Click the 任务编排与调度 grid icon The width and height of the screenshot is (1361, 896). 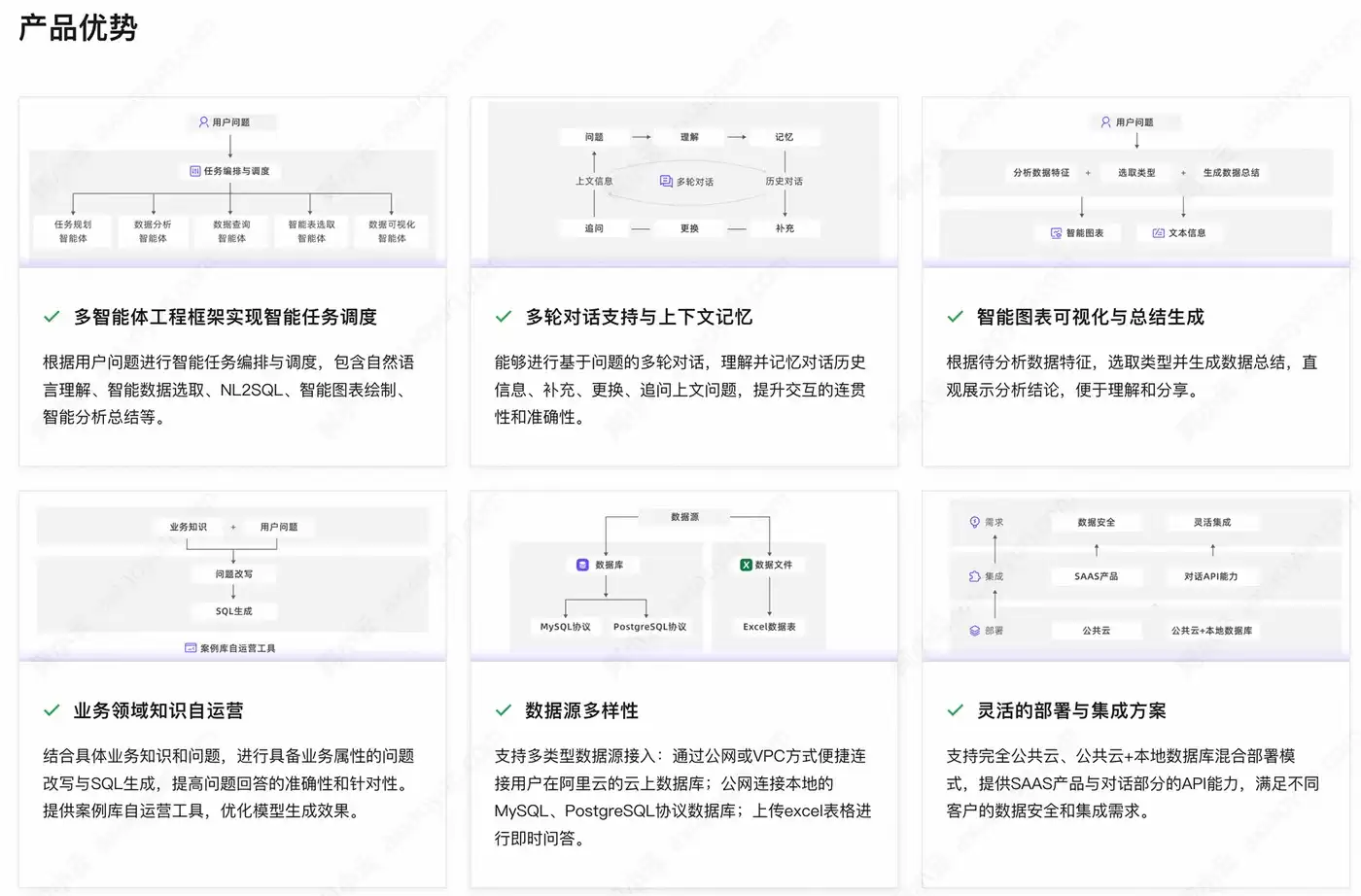click(x=195, y=171)
